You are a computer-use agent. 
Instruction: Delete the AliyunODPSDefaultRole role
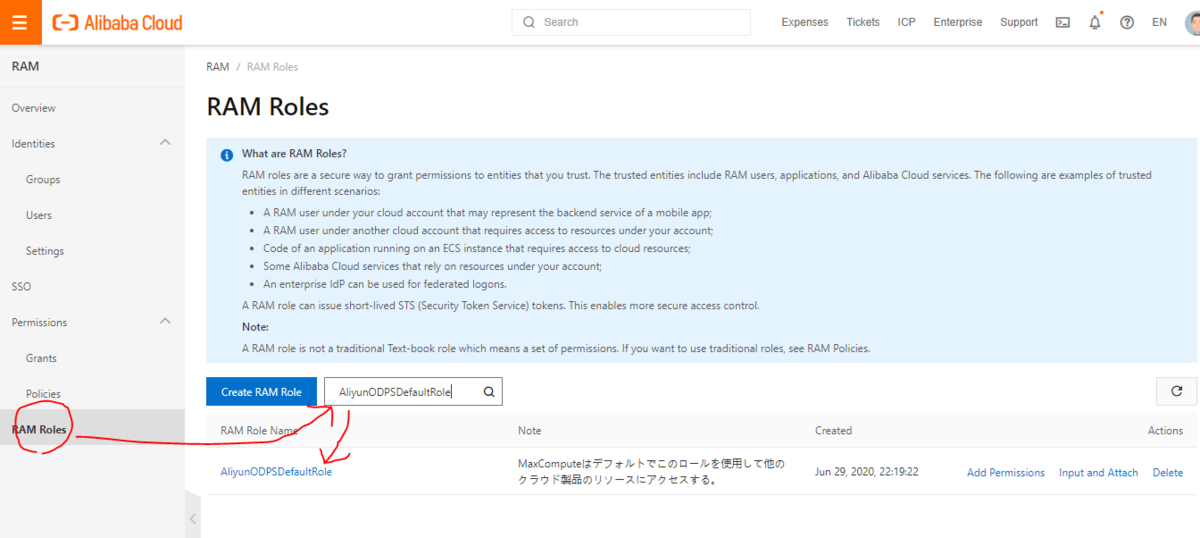click(1168, 472)
